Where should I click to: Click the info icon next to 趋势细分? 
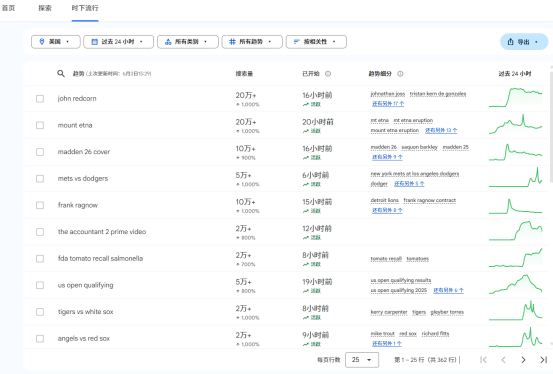click(x=400, y=74)
